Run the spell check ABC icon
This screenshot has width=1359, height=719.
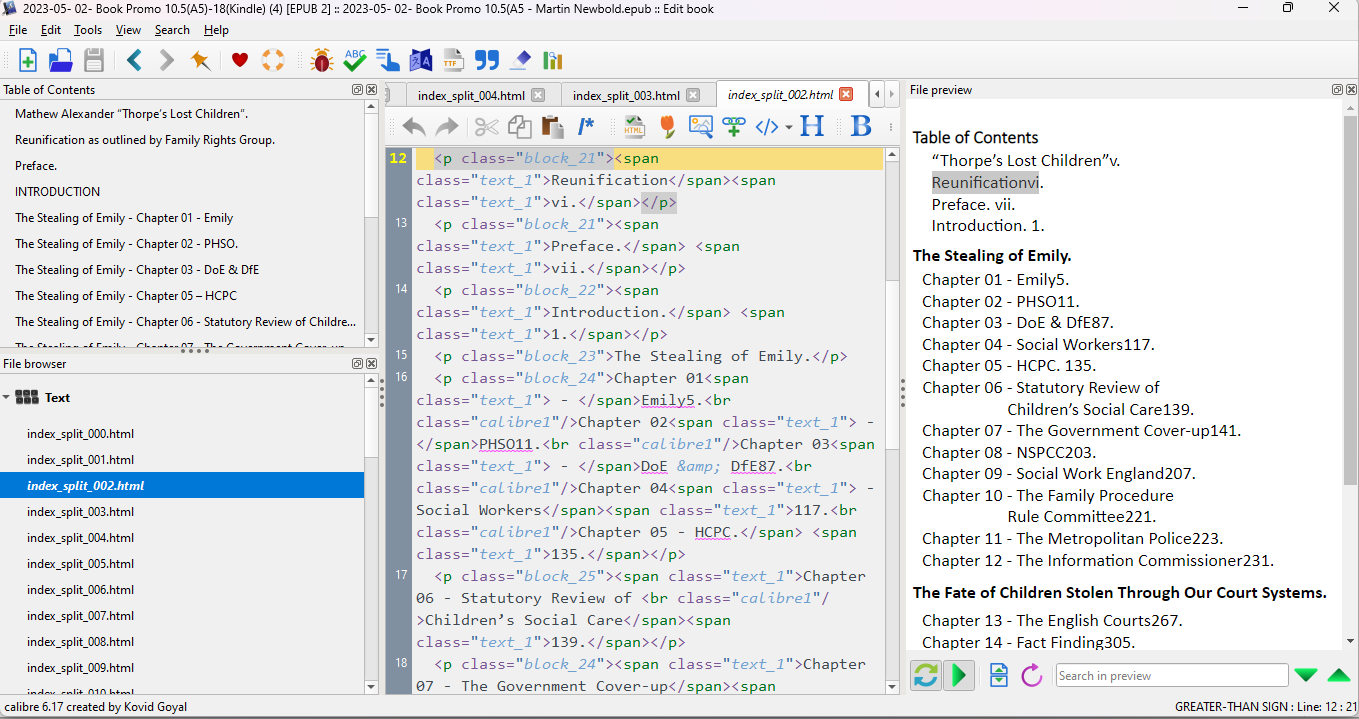[x=354, y=61]
